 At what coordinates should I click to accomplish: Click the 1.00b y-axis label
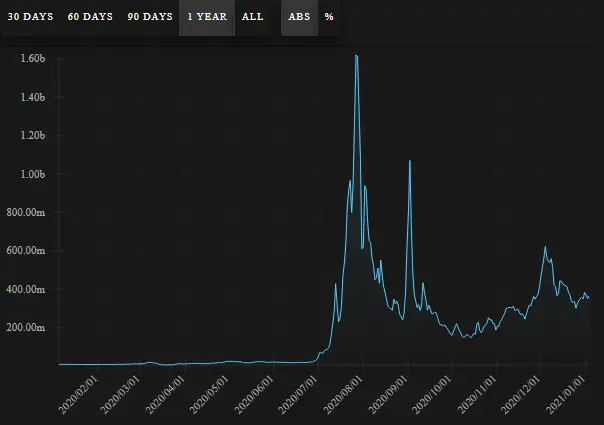pos(33,174)
